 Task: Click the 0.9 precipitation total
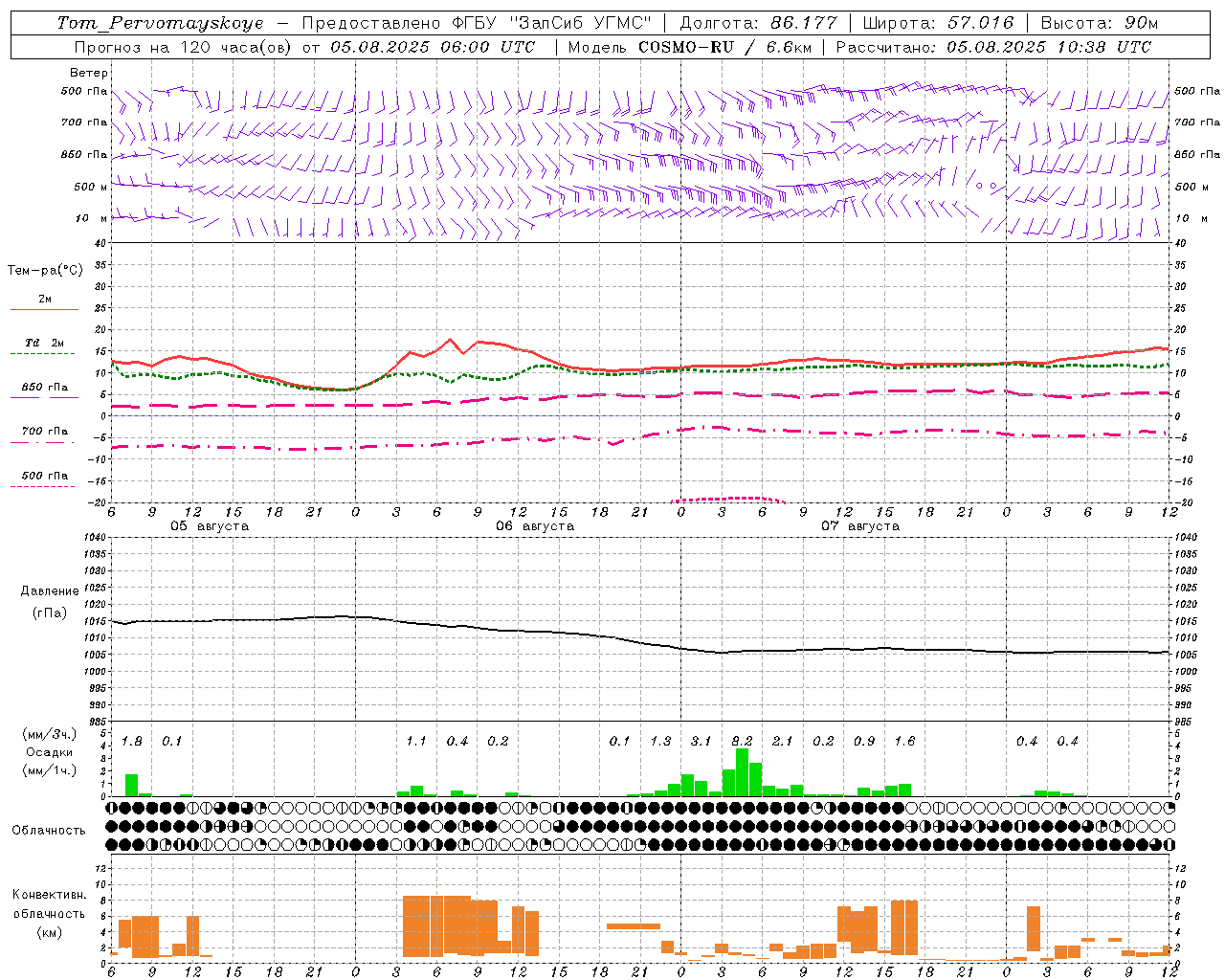[864, 741]
